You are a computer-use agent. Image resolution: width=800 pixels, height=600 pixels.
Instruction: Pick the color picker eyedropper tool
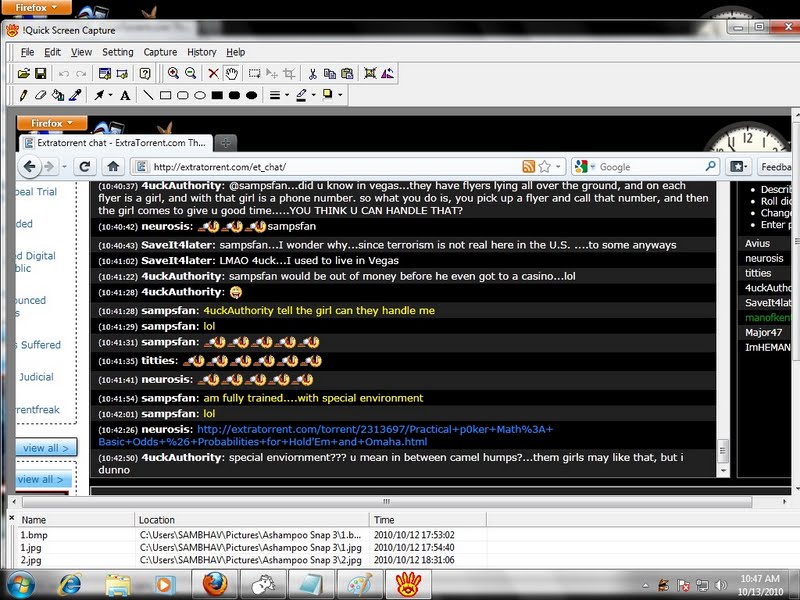[x=74, y=96]
